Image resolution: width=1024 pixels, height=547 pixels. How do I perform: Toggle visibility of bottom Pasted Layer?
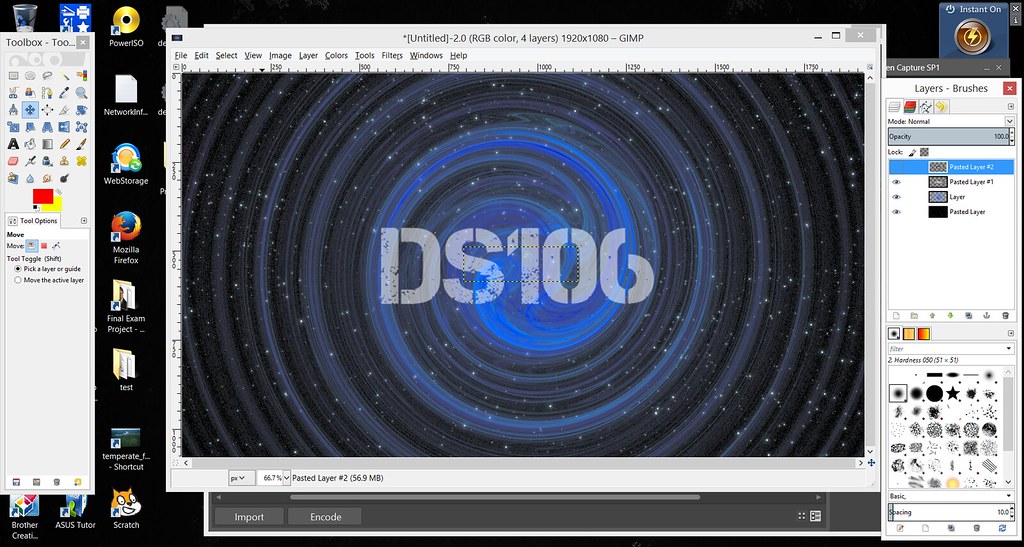pos(896,212)
